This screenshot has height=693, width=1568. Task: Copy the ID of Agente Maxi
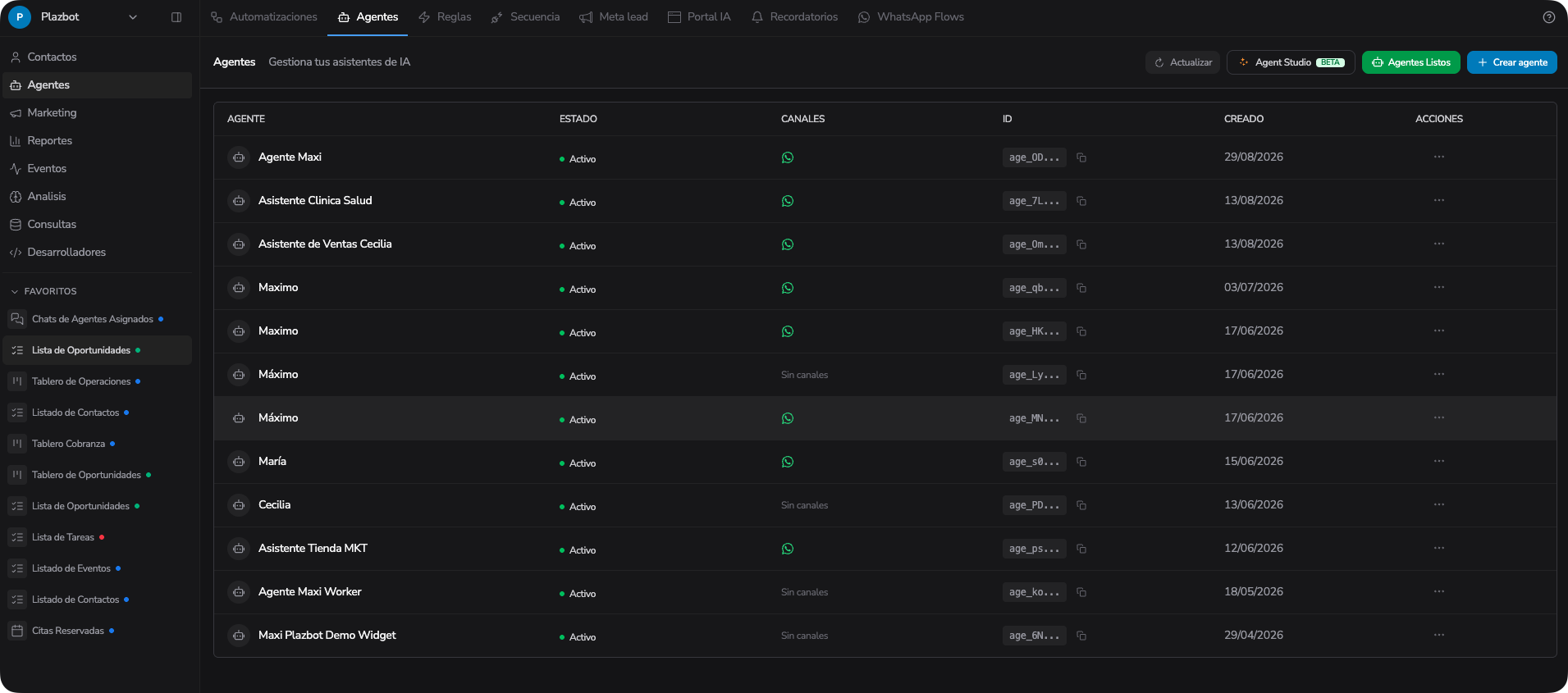[1081, 157]
